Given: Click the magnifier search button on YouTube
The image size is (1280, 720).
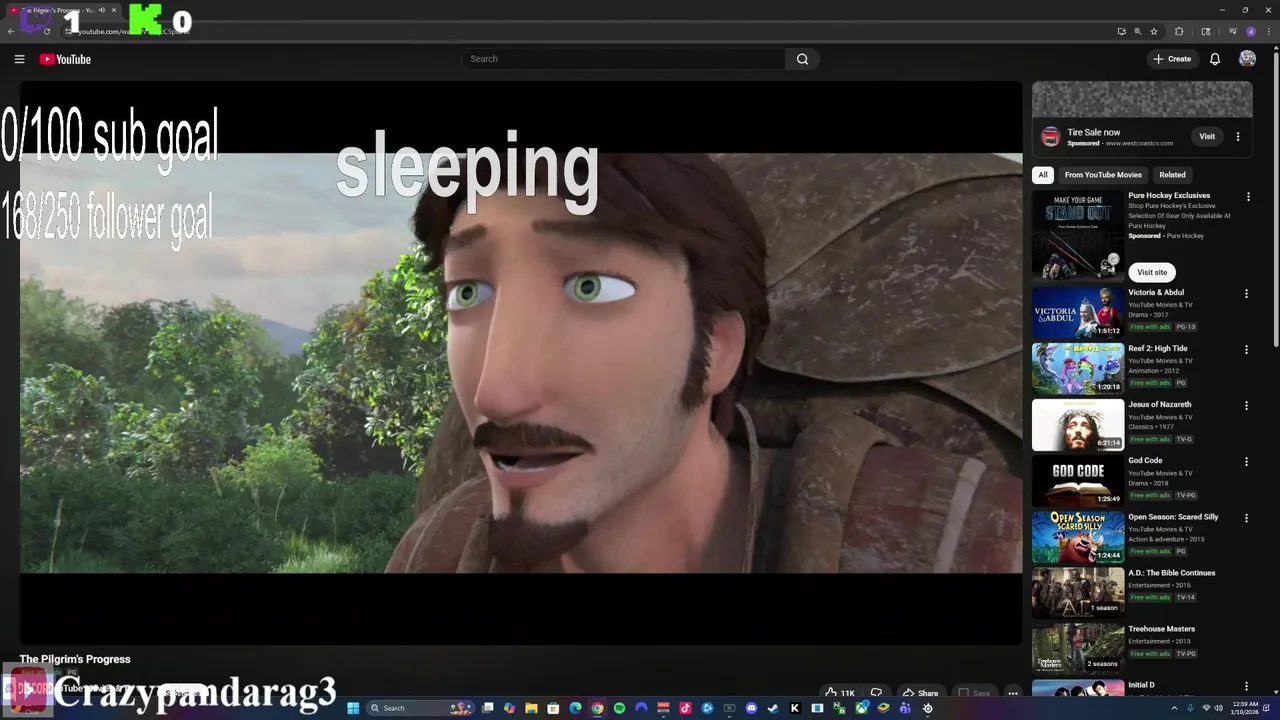Looking at the screenshot, I should (802, 59).
